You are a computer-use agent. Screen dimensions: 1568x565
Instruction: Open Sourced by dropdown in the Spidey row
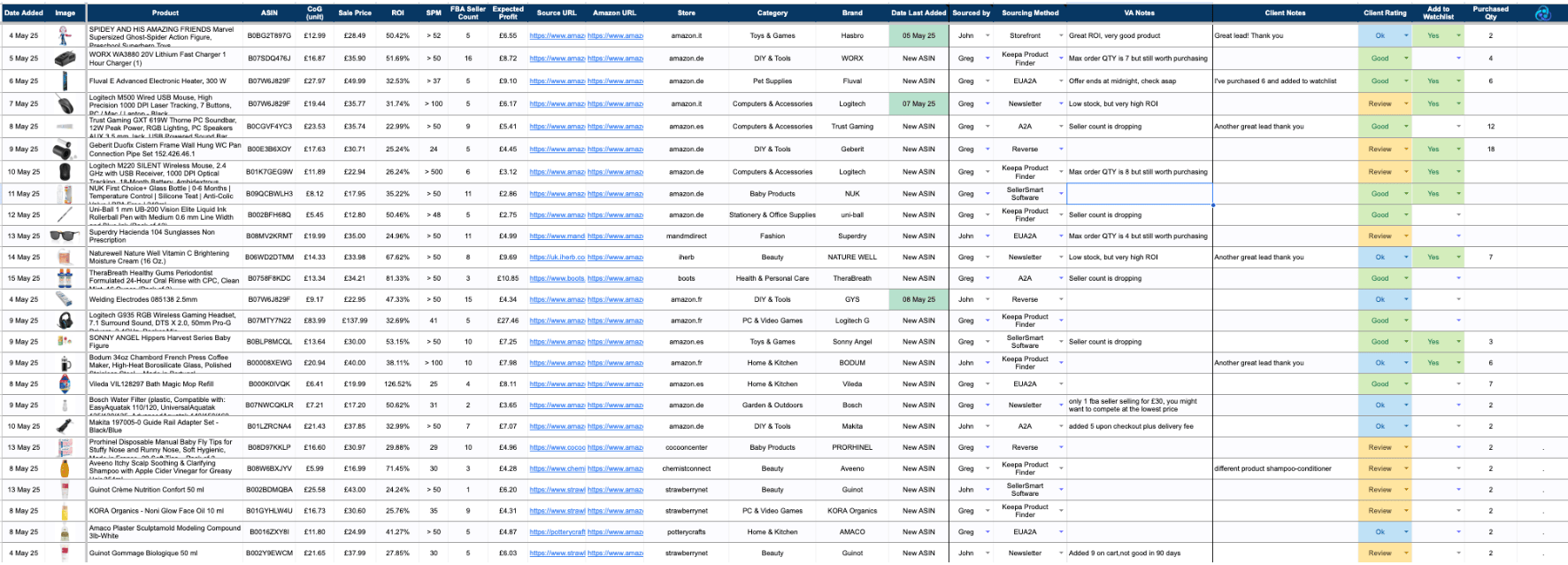[988, 36]
